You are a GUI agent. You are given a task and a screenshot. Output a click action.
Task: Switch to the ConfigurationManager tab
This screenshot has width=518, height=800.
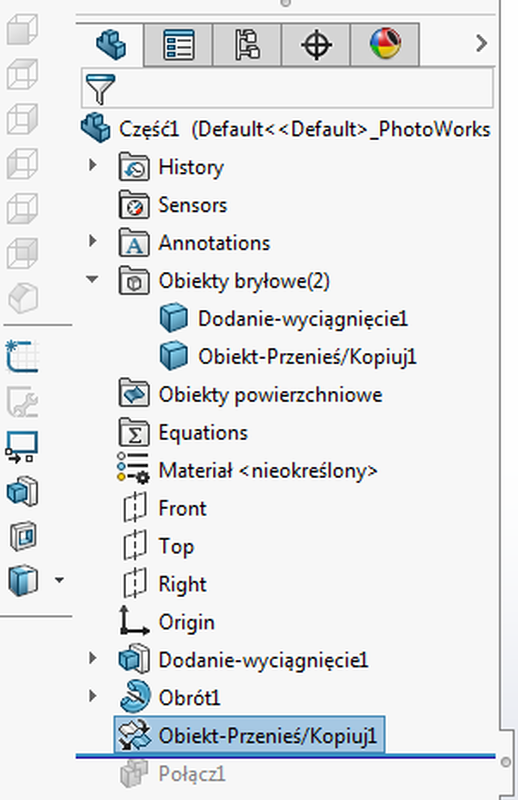pyautogui.click(x=247, y=44)
